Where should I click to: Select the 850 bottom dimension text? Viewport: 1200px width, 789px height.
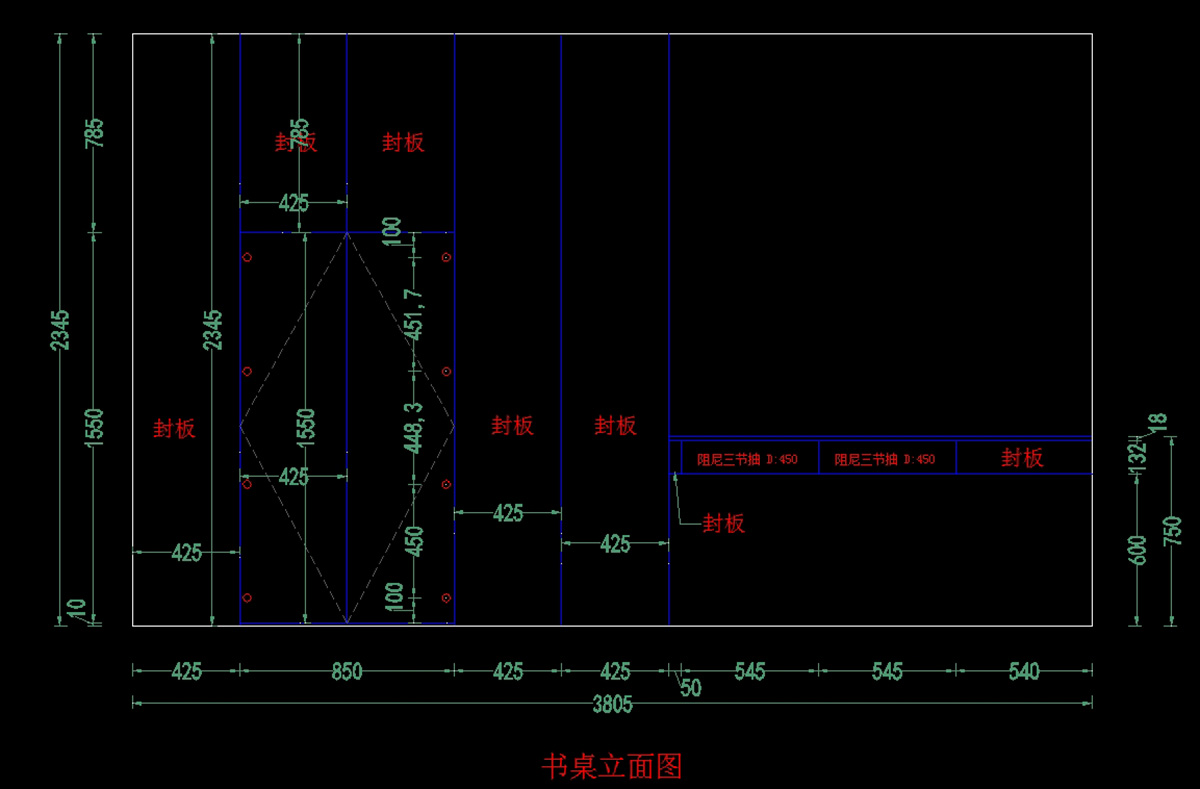click(346, 672)
